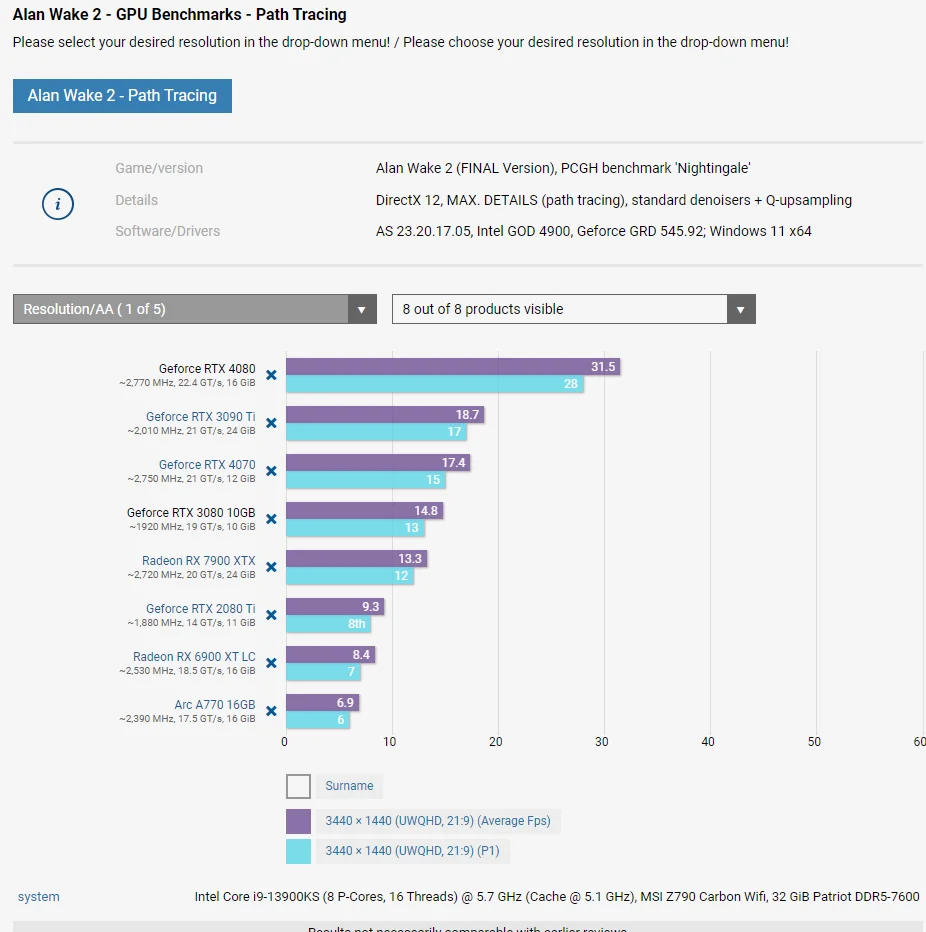Select the Alan Wake 2 - Path Tracing tab
The height and width of the screenshot is (932, 926).
pos(122,96)
